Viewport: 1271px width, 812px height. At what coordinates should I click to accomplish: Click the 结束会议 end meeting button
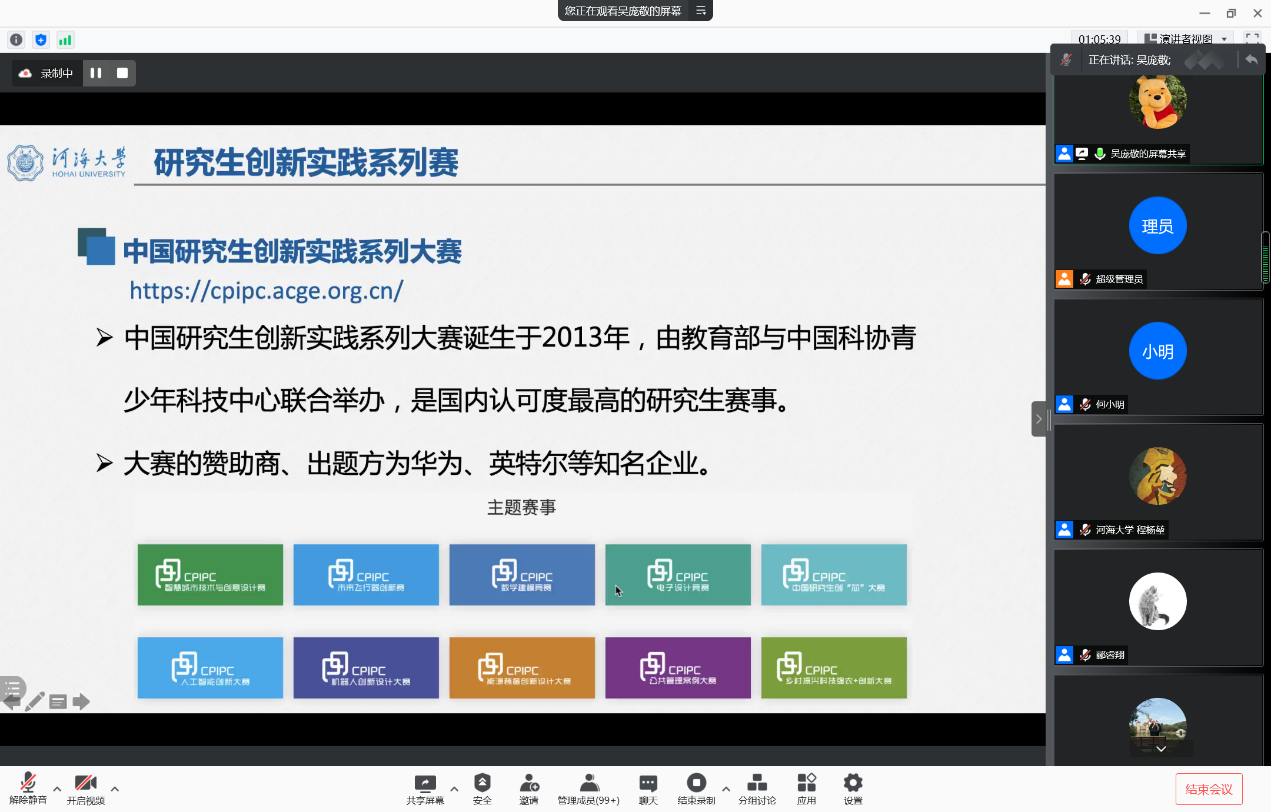(1208, 789)
